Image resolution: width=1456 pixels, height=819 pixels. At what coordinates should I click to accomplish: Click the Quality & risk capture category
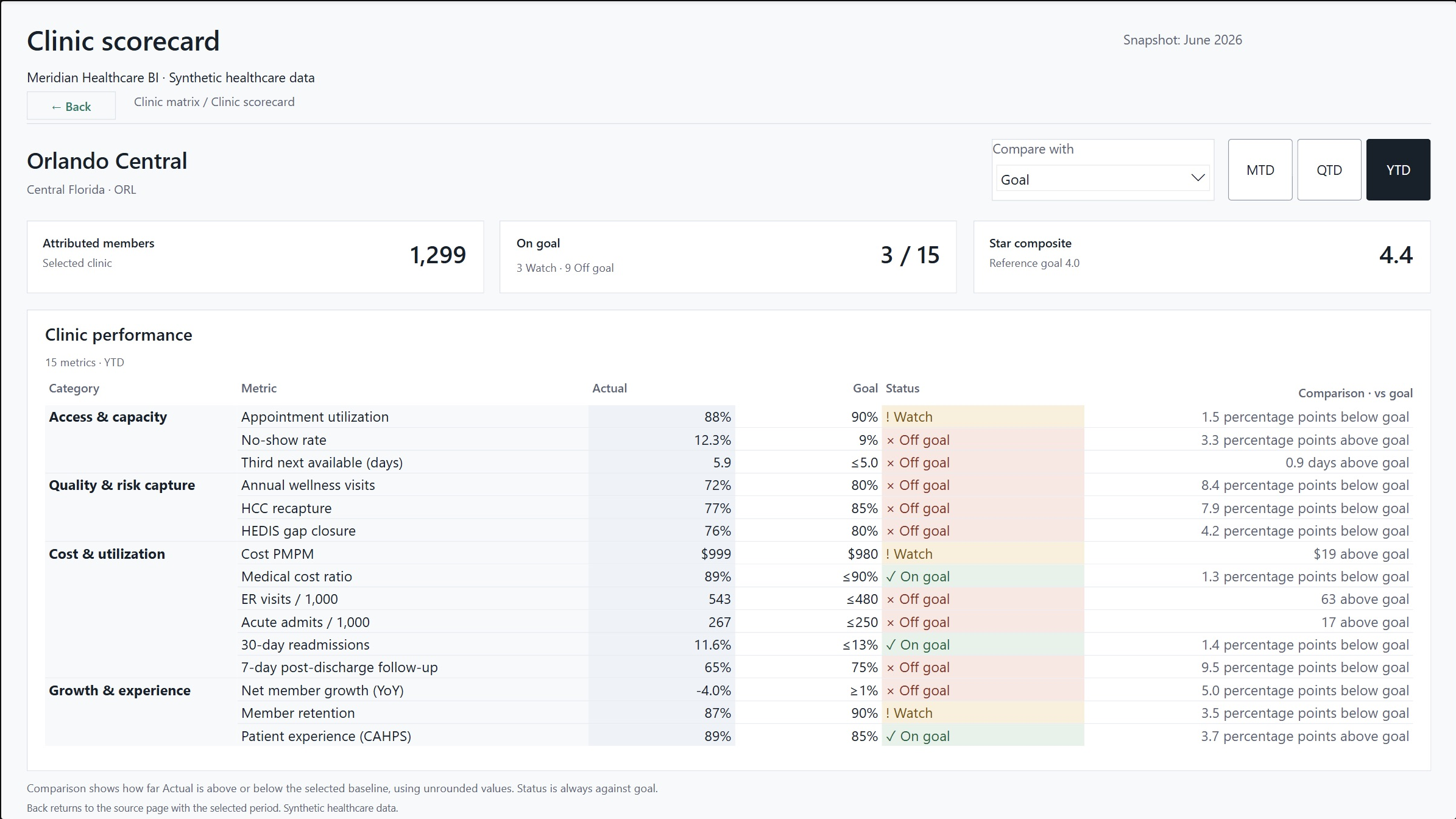[x=122, y=485]
